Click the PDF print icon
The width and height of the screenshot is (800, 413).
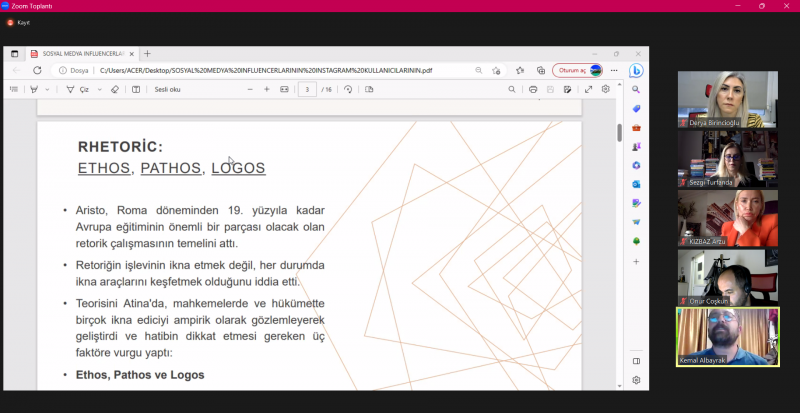pos(533,89)
